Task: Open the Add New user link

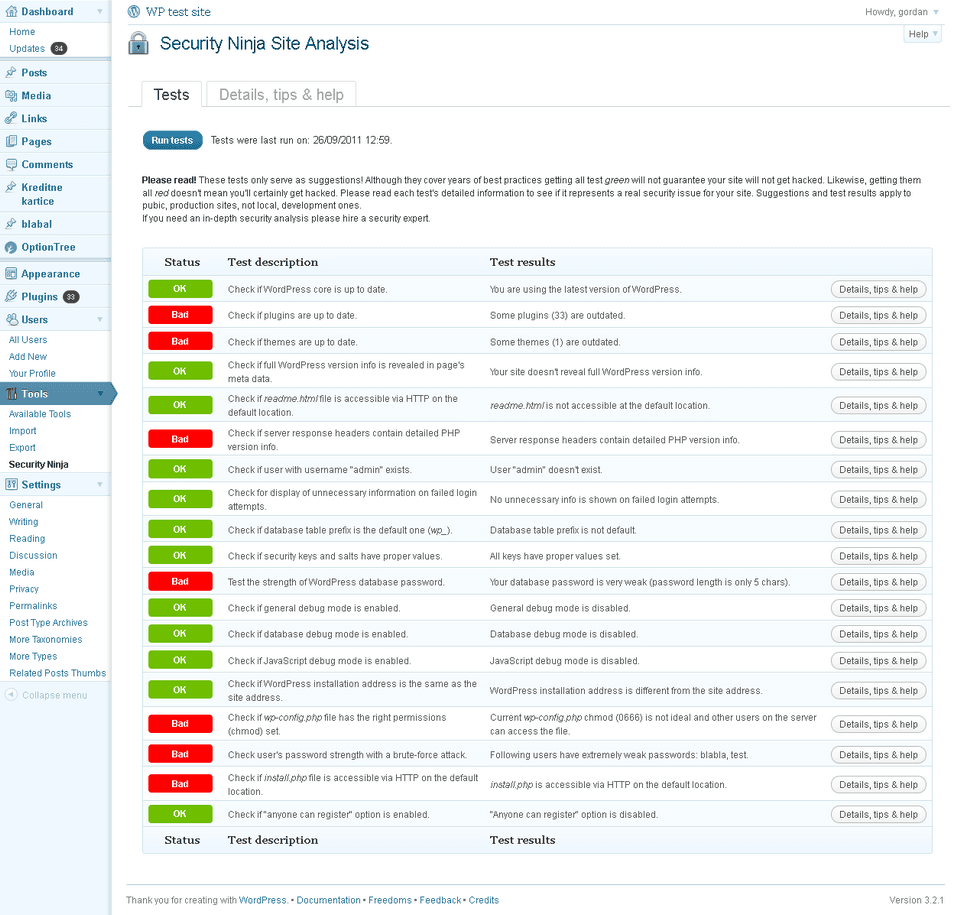Action: coord(28,356)
